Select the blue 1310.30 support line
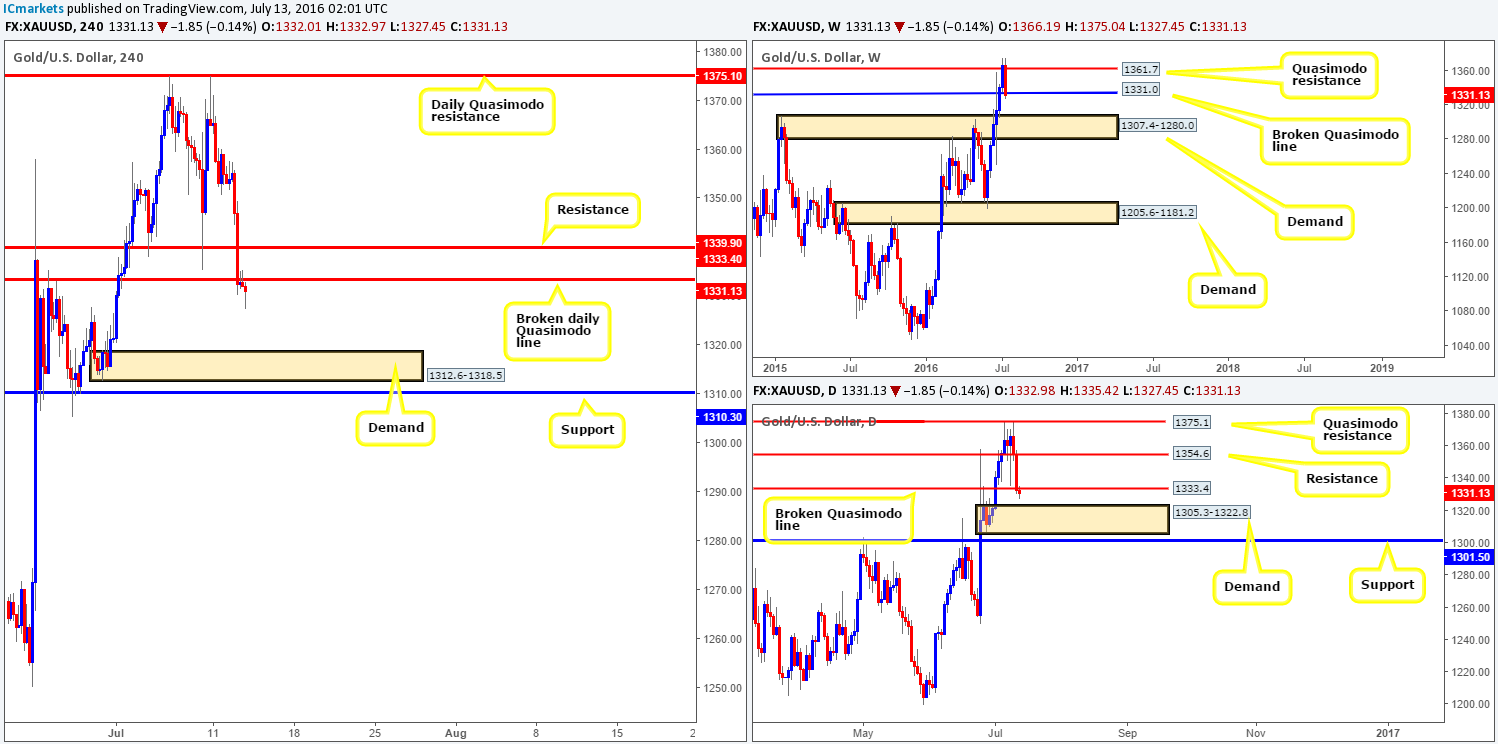The width and height of the screenshot is (1498, 744). point(348,392)
